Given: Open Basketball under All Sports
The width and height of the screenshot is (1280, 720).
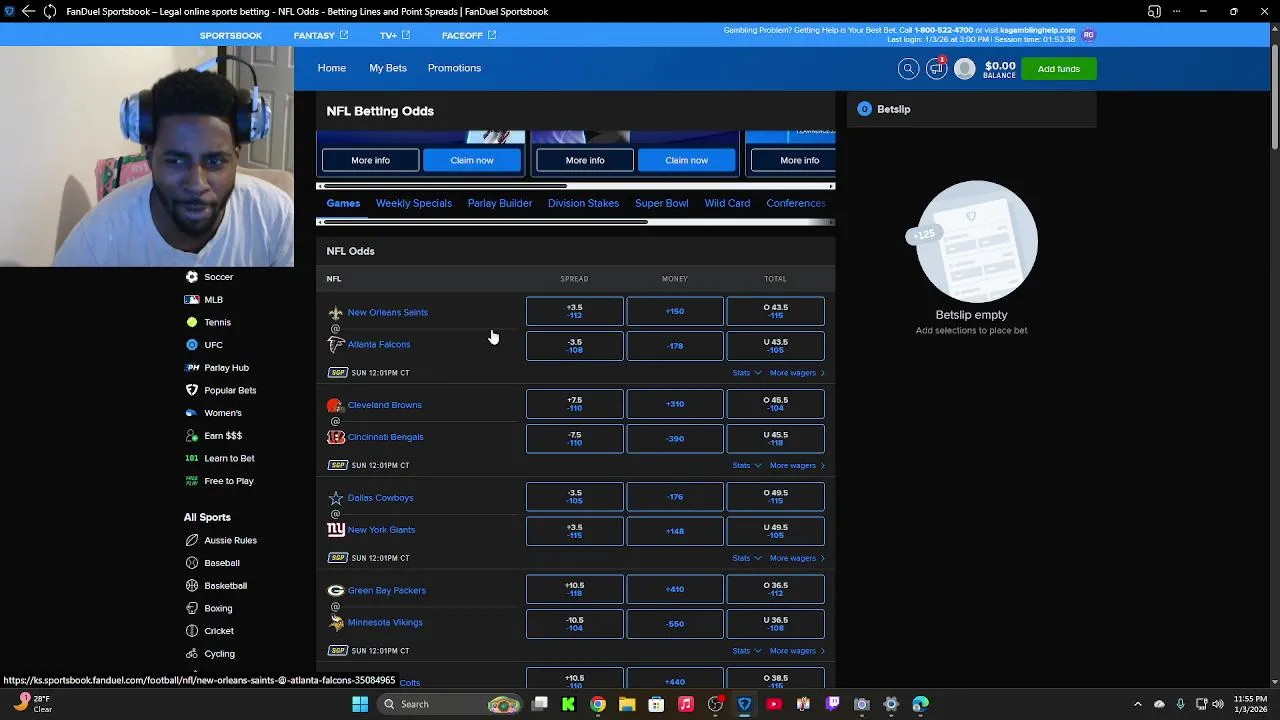Looking at the screenshot, I should click(x=216, y=586).
